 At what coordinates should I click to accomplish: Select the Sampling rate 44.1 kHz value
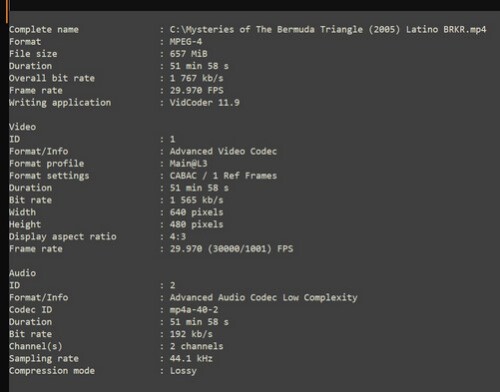[x=191, y=359]
